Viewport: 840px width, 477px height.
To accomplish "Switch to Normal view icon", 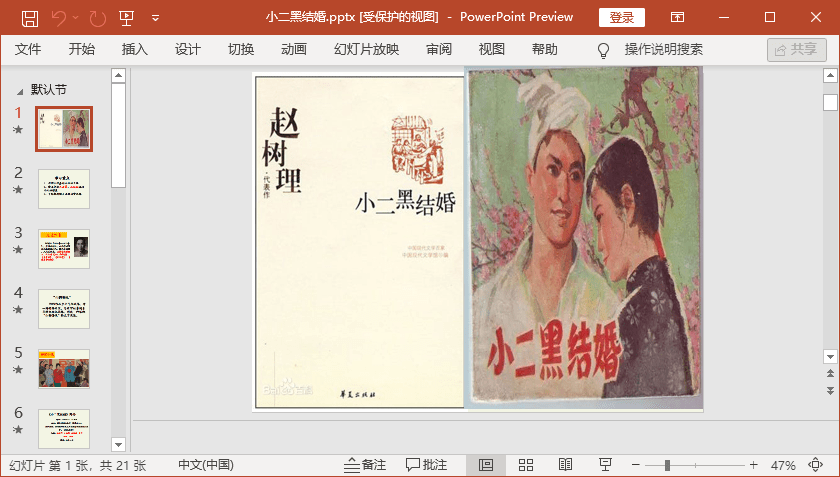I will click(486, 465).
